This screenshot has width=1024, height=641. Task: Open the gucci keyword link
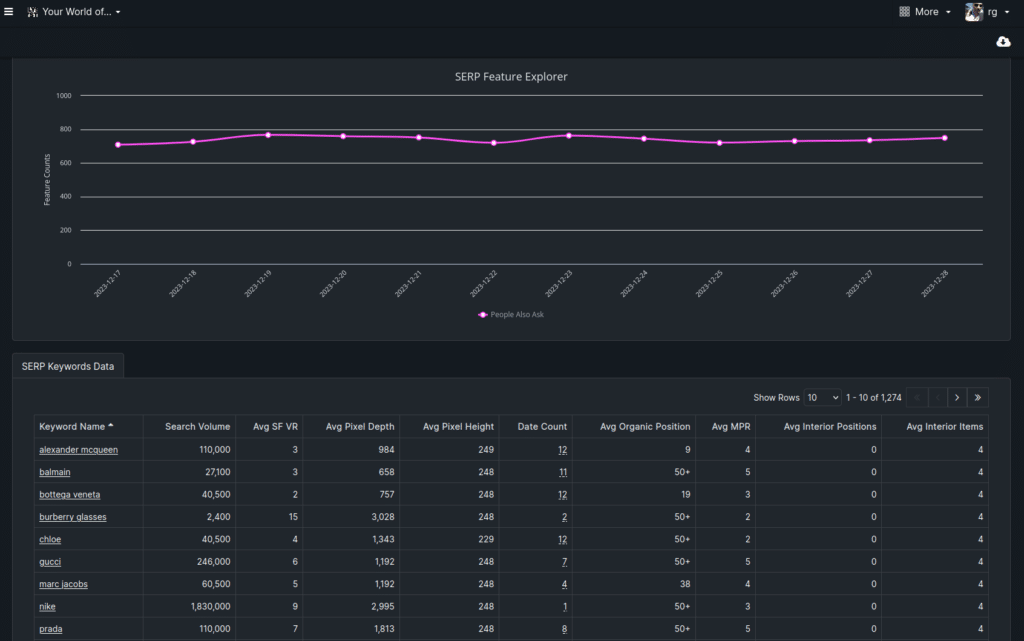click(x=50, y=561)
